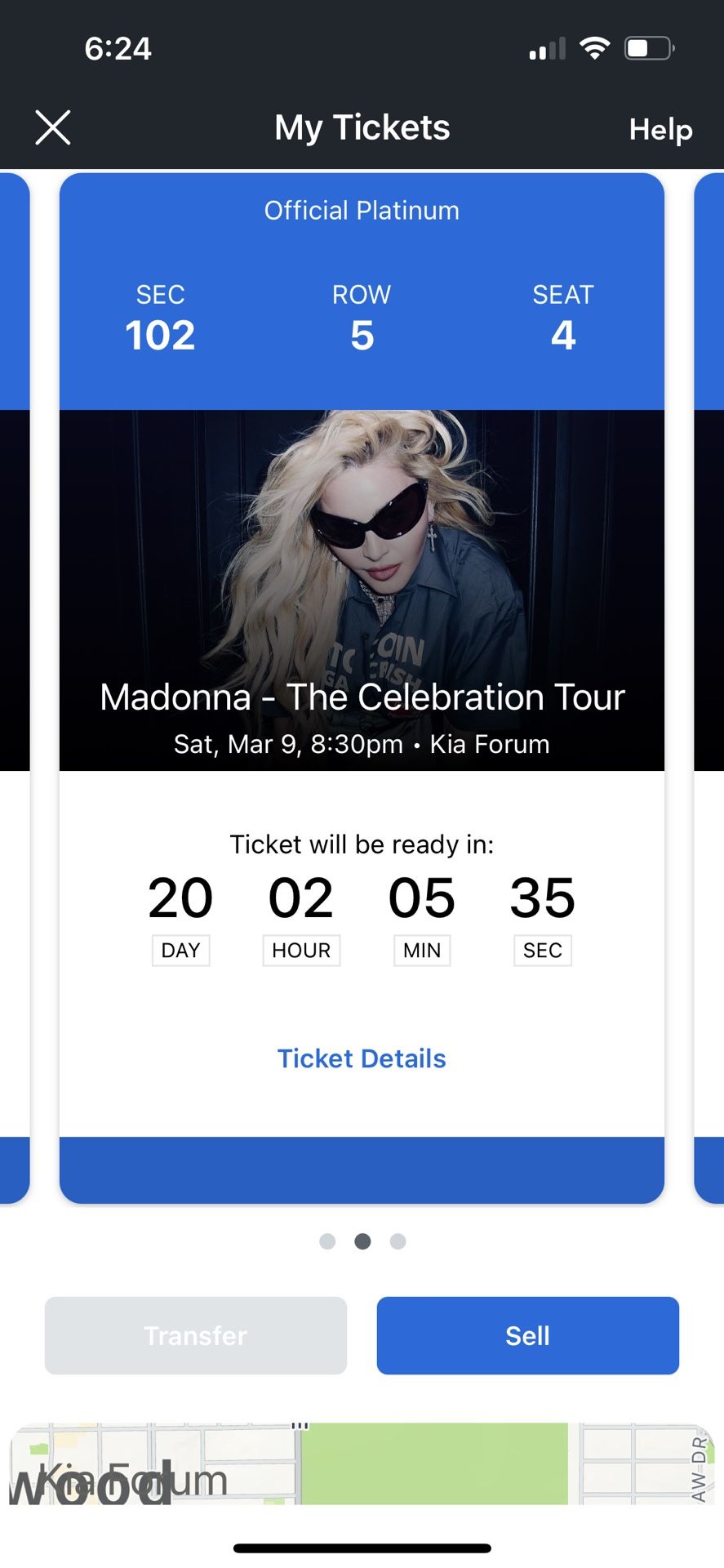Tap the Transfer button
The image size is (724, 1568).
pyautogui.click(x=195, y=1335)
